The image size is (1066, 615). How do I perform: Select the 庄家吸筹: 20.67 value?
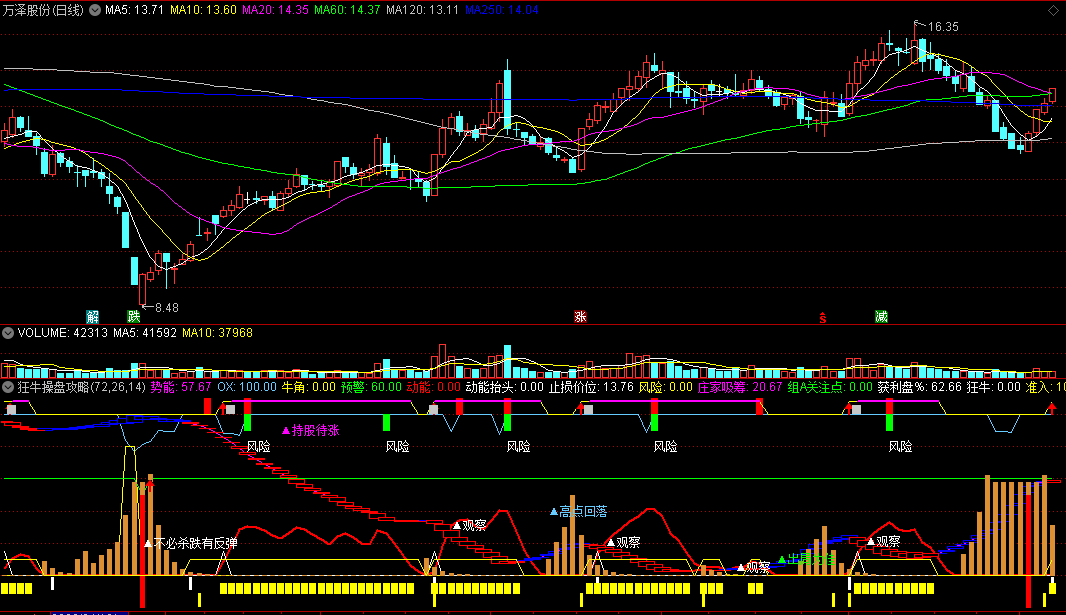740,387
